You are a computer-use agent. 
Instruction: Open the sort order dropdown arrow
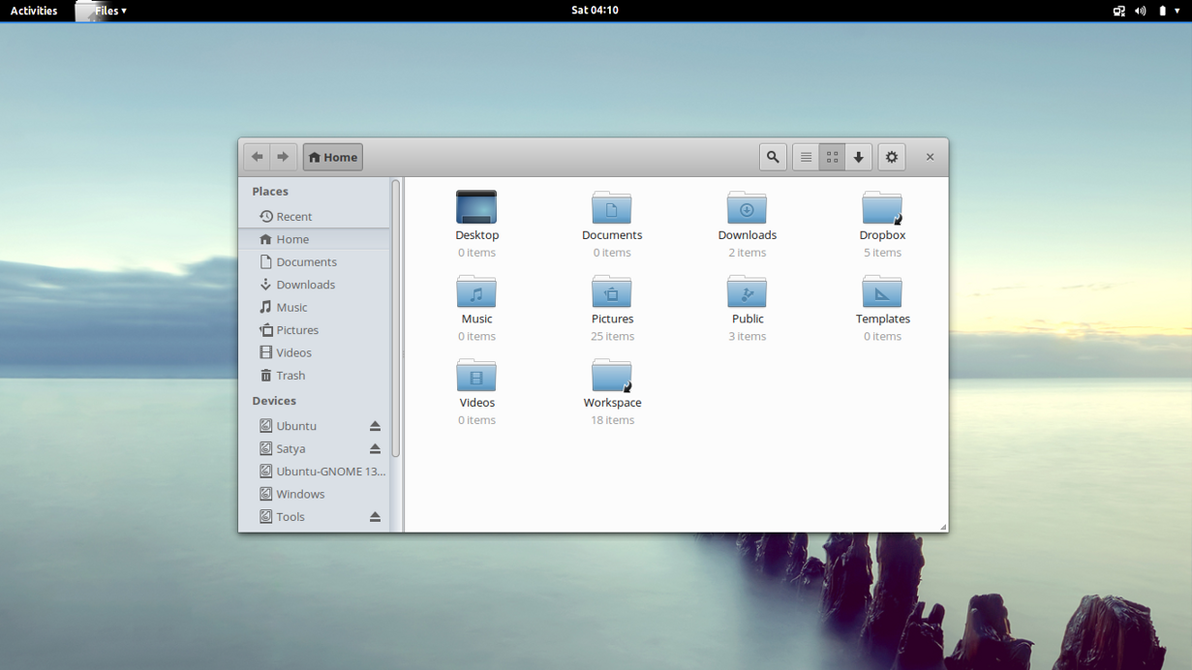point(858,157)
